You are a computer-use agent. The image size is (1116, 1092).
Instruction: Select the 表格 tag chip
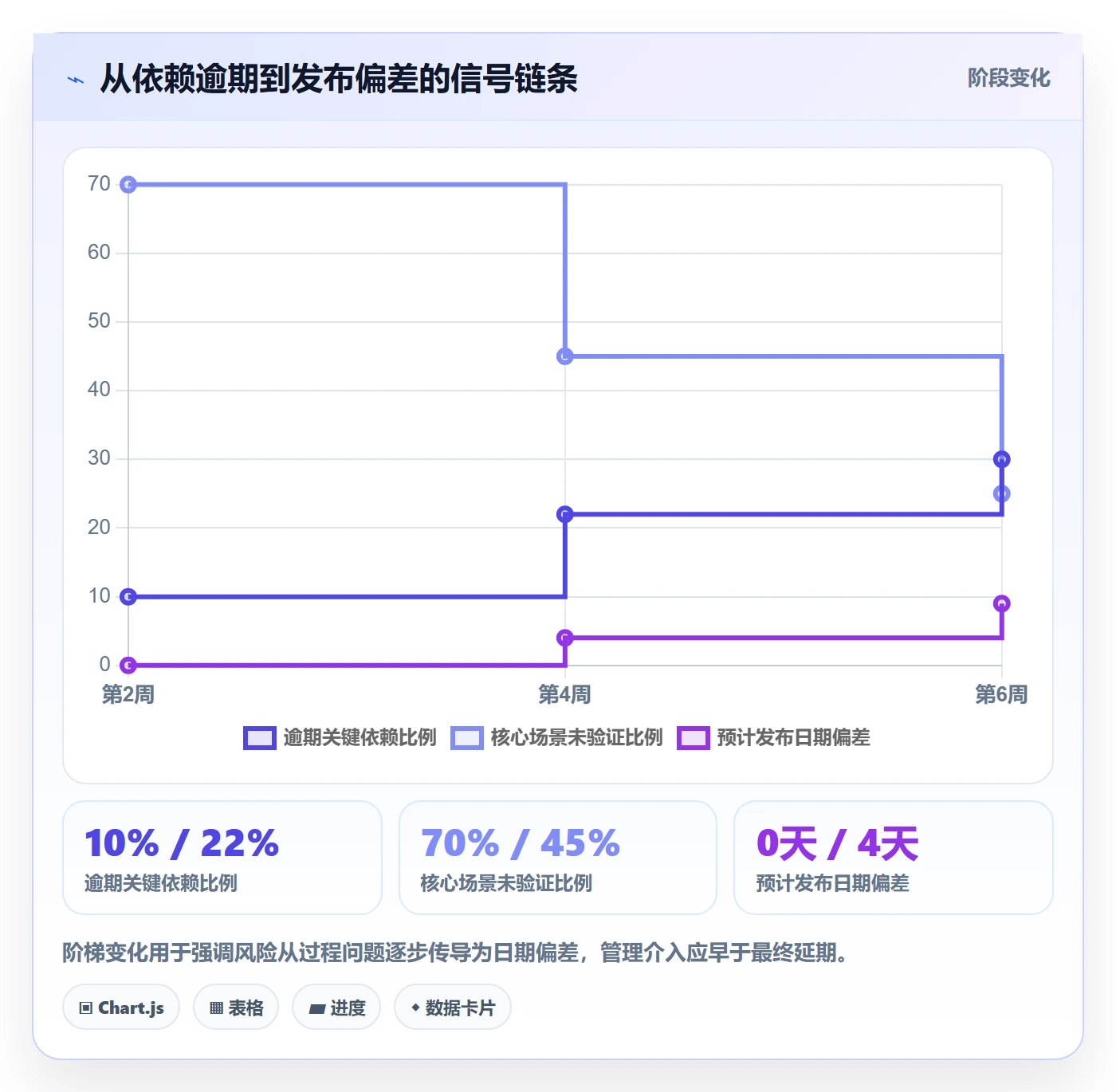(236, 1008)
